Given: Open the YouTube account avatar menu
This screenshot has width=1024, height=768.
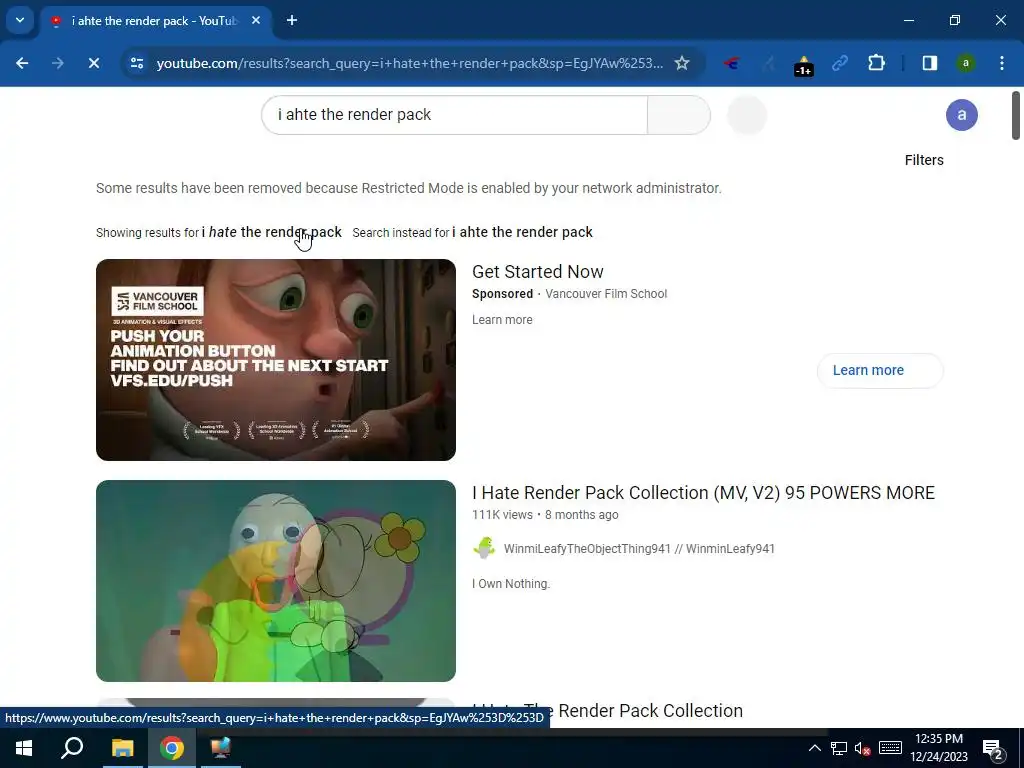Looking at the screenshot, I should click(x=961, y=115).
